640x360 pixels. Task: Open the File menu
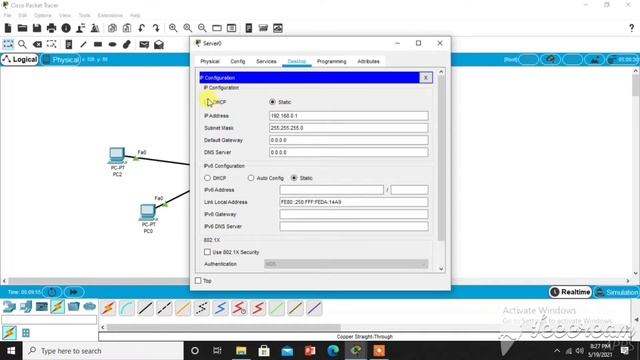[x=7, y=15]
